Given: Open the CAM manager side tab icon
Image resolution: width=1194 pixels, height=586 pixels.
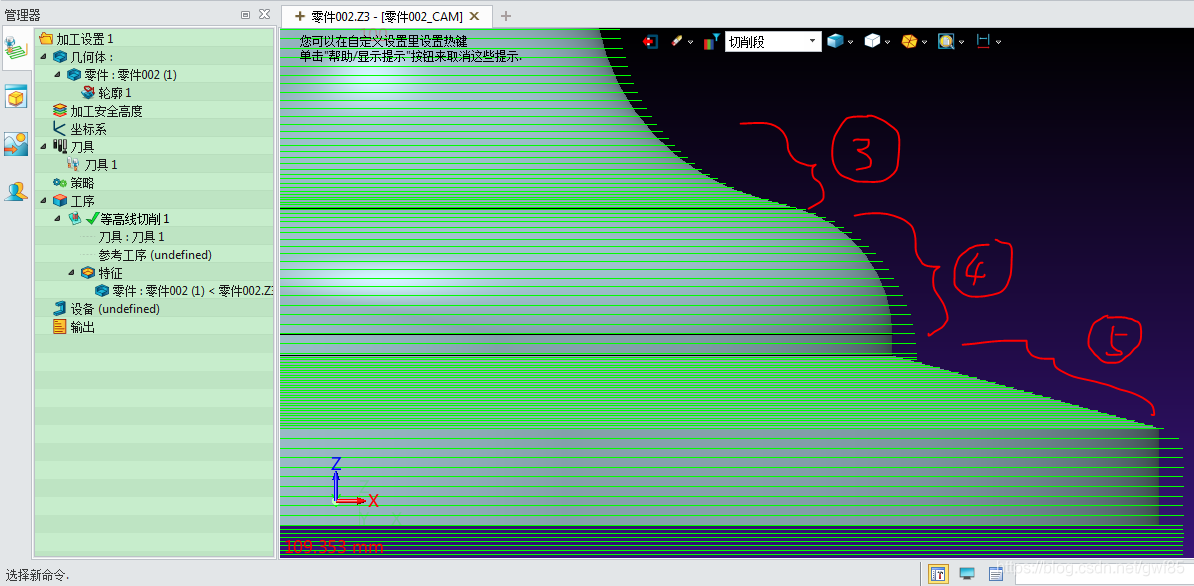Looking at the screenshot, I should [x=16, y=49].
